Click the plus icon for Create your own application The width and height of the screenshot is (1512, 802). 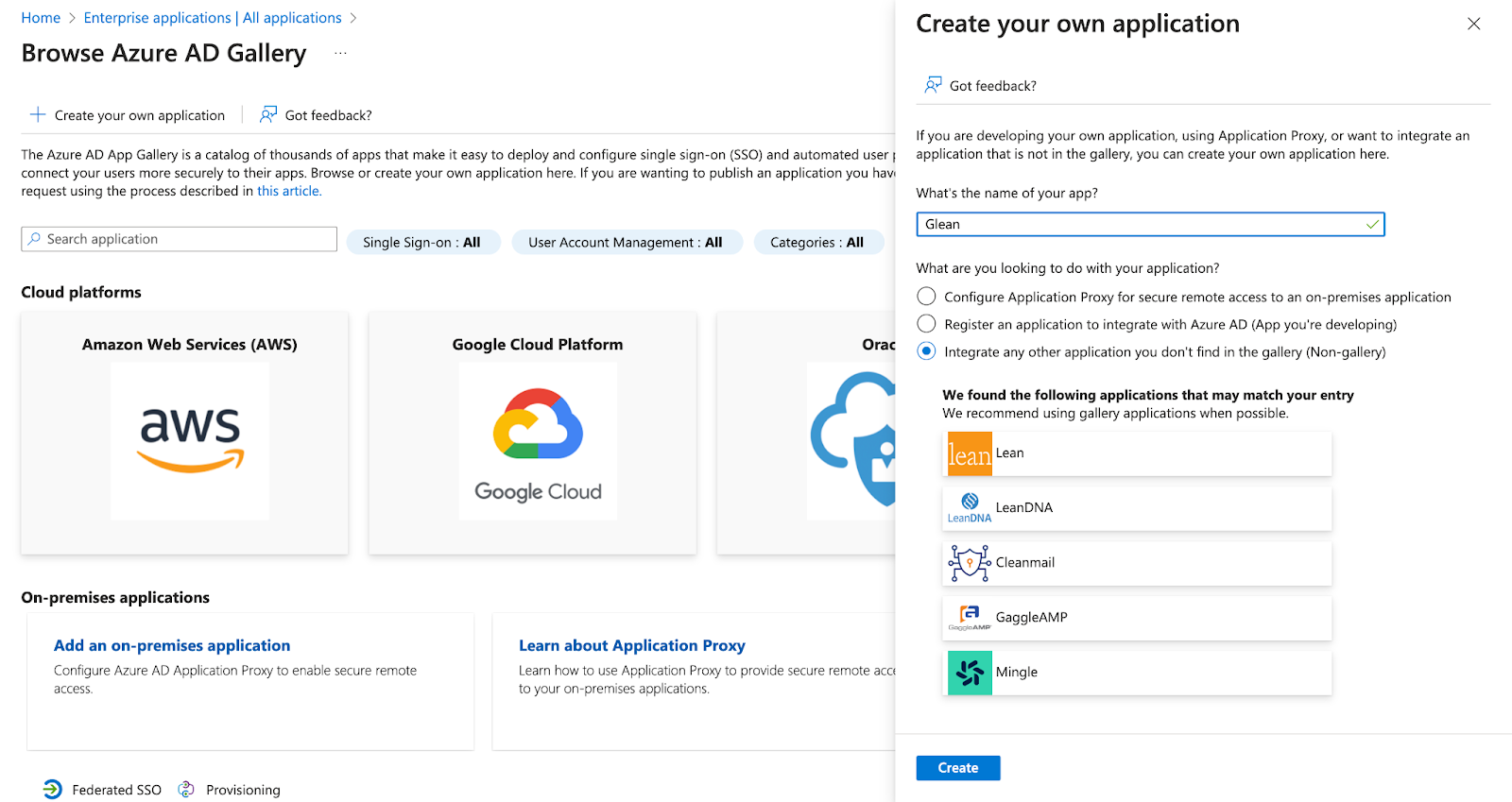tap(38, 114)
